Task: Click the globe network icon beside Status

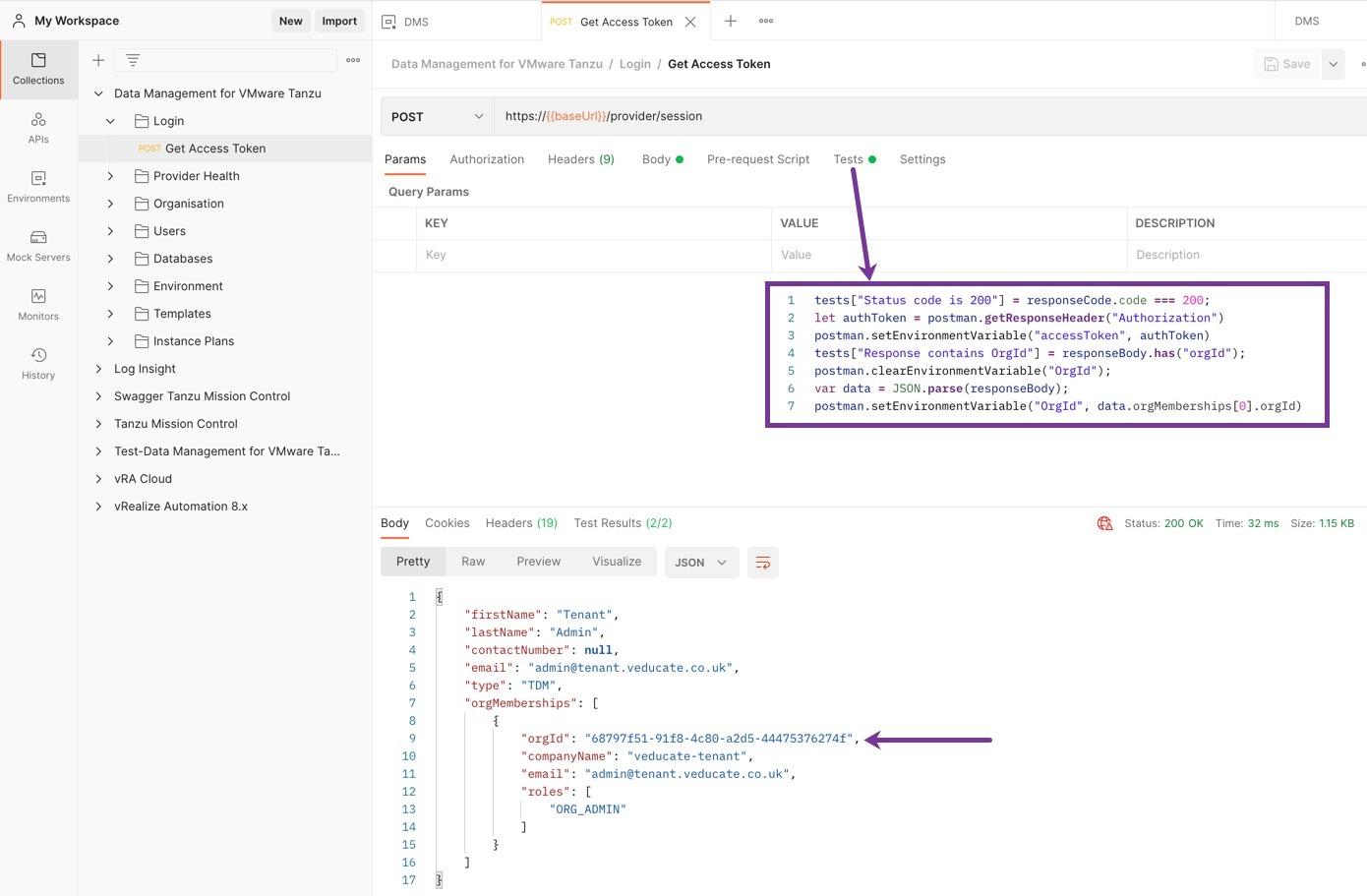Action: tap(1104, 523)
